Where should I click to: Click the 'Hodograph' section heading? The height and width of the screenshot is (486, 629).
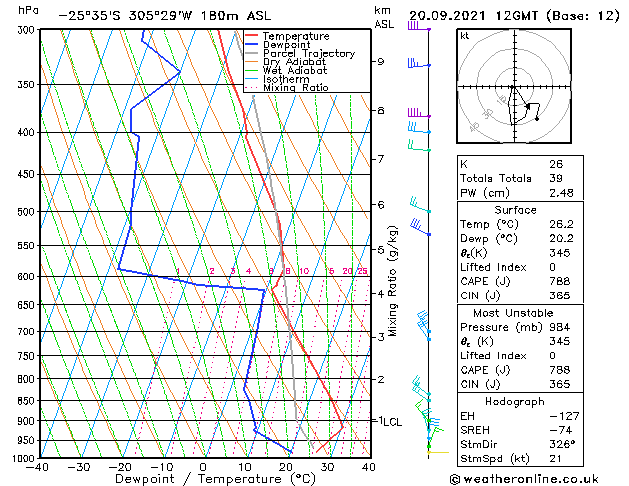point(515,401)
